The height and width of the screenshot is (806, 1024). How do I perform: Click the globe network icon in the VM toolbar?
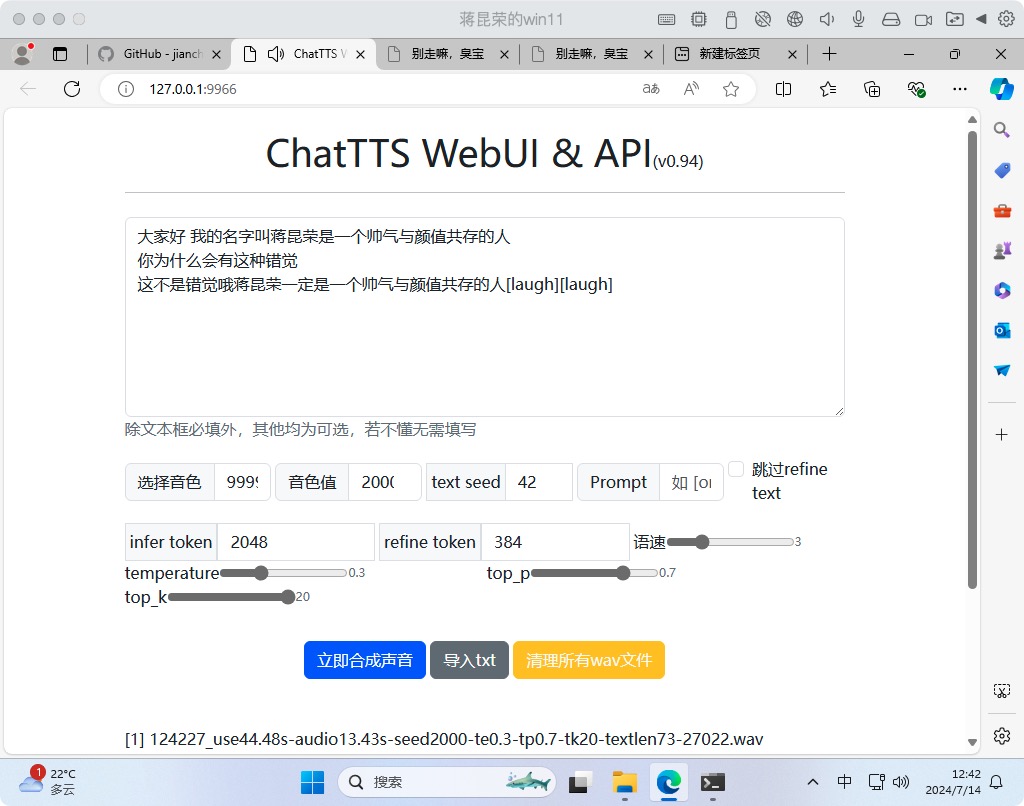point(795,20)
